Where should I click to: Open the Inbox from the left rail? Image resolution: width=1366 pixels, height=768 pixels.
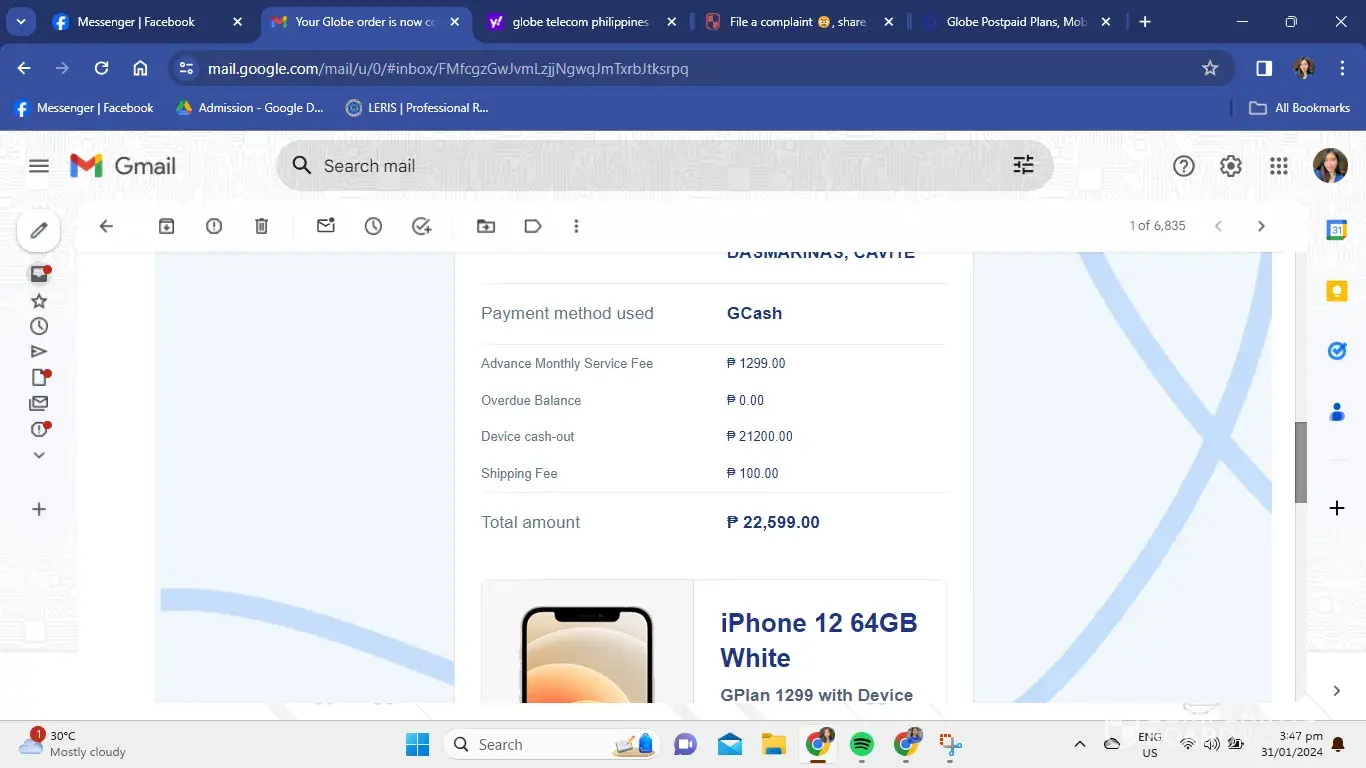tap(39, 274)
